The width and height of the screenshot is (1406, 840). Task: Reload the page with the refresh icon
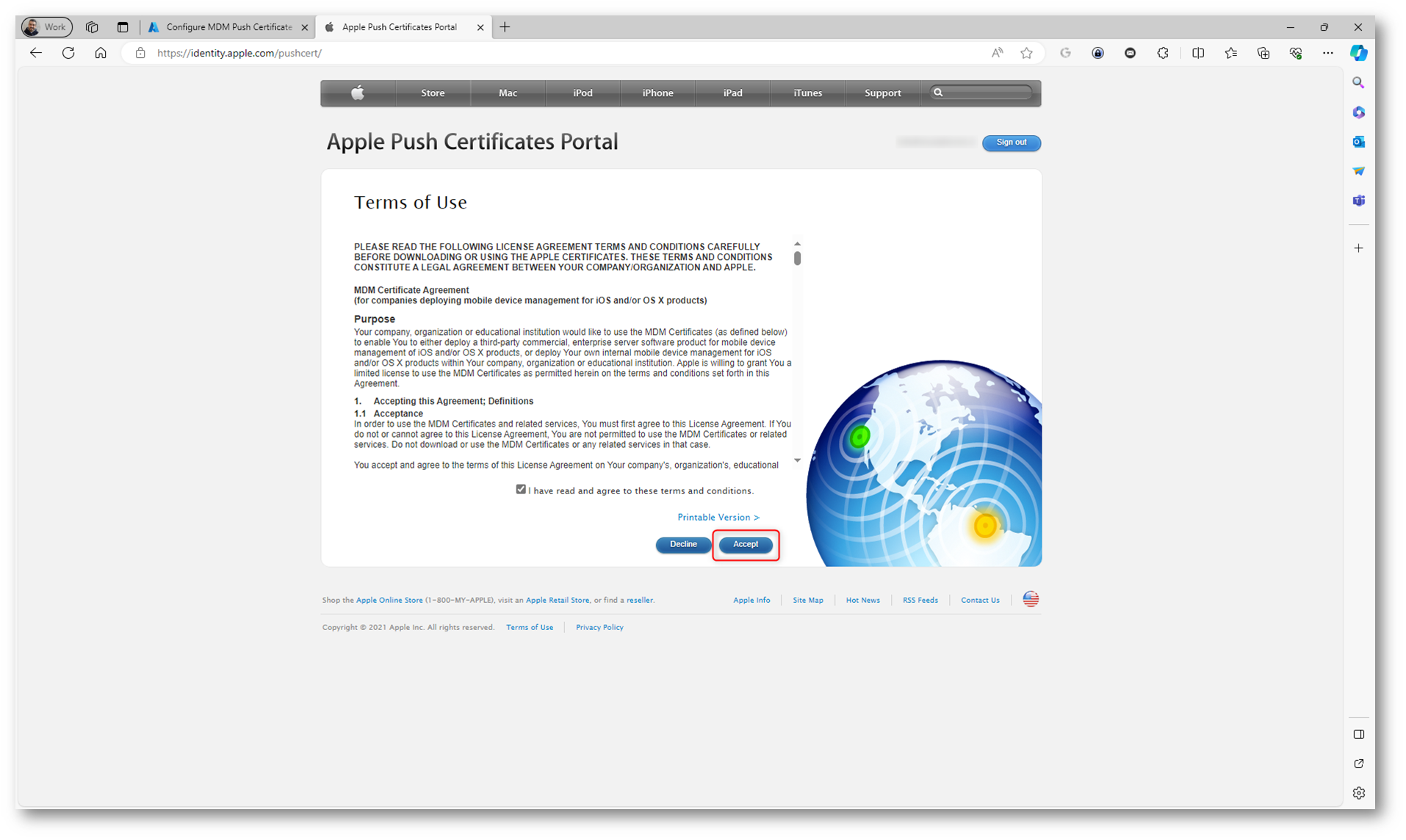coord(68,53)
